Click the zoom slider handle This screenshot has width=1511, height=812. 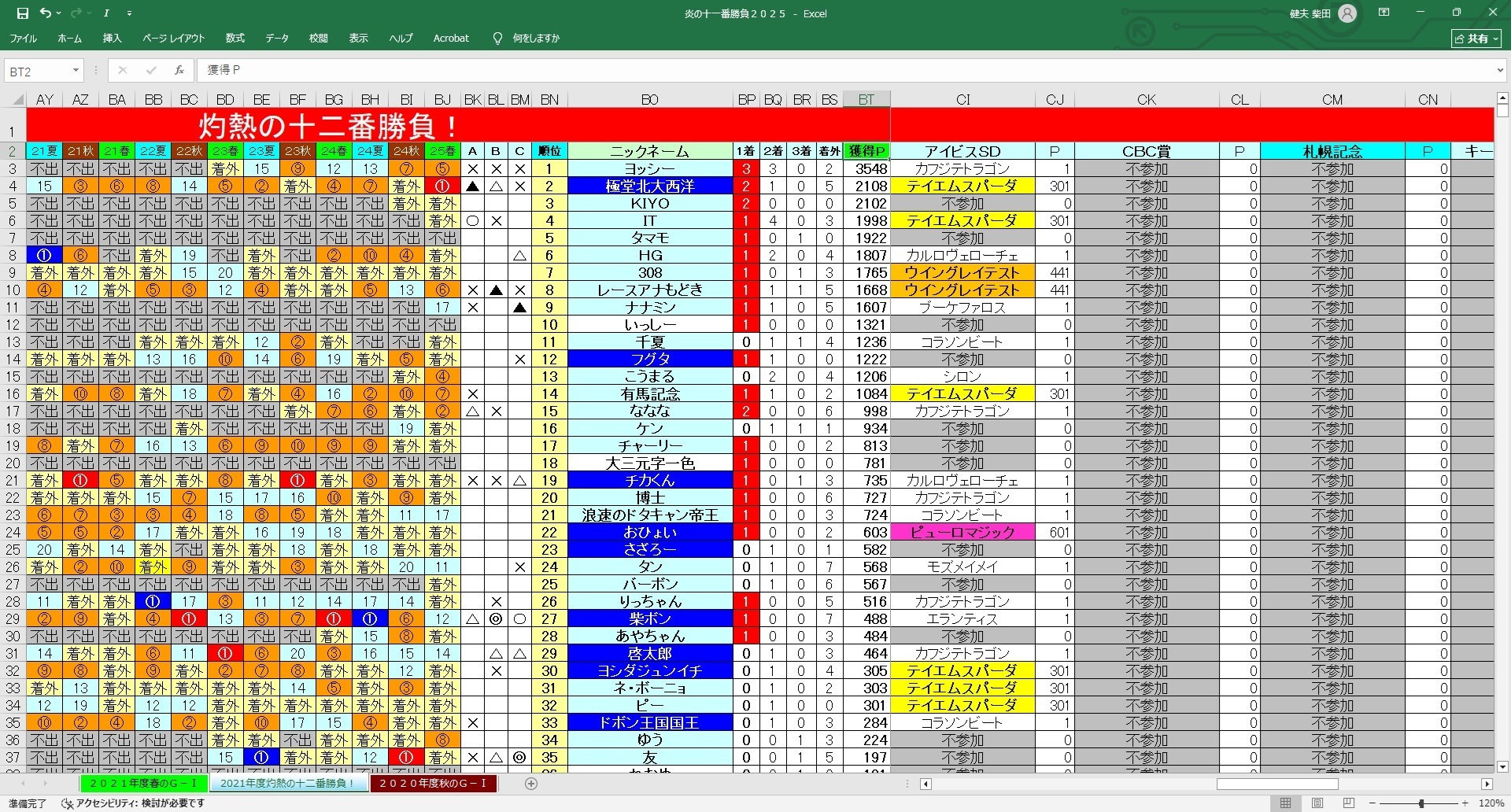1421,803
